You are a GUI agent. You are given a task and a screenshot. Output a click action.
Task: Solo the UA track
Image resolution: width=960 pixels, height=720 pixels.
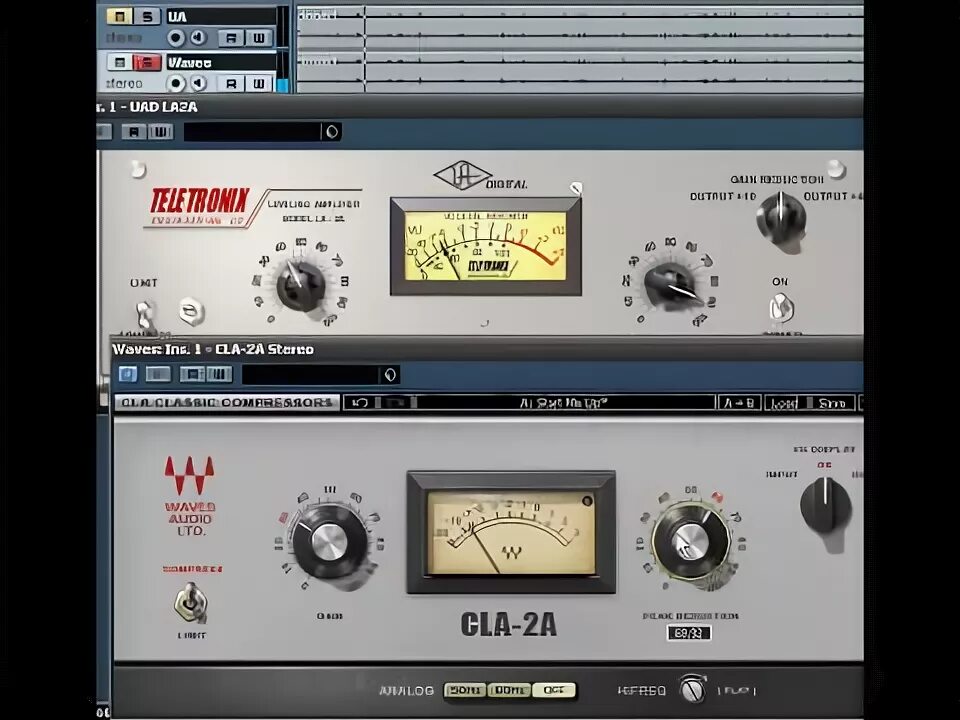coord(148,17)
